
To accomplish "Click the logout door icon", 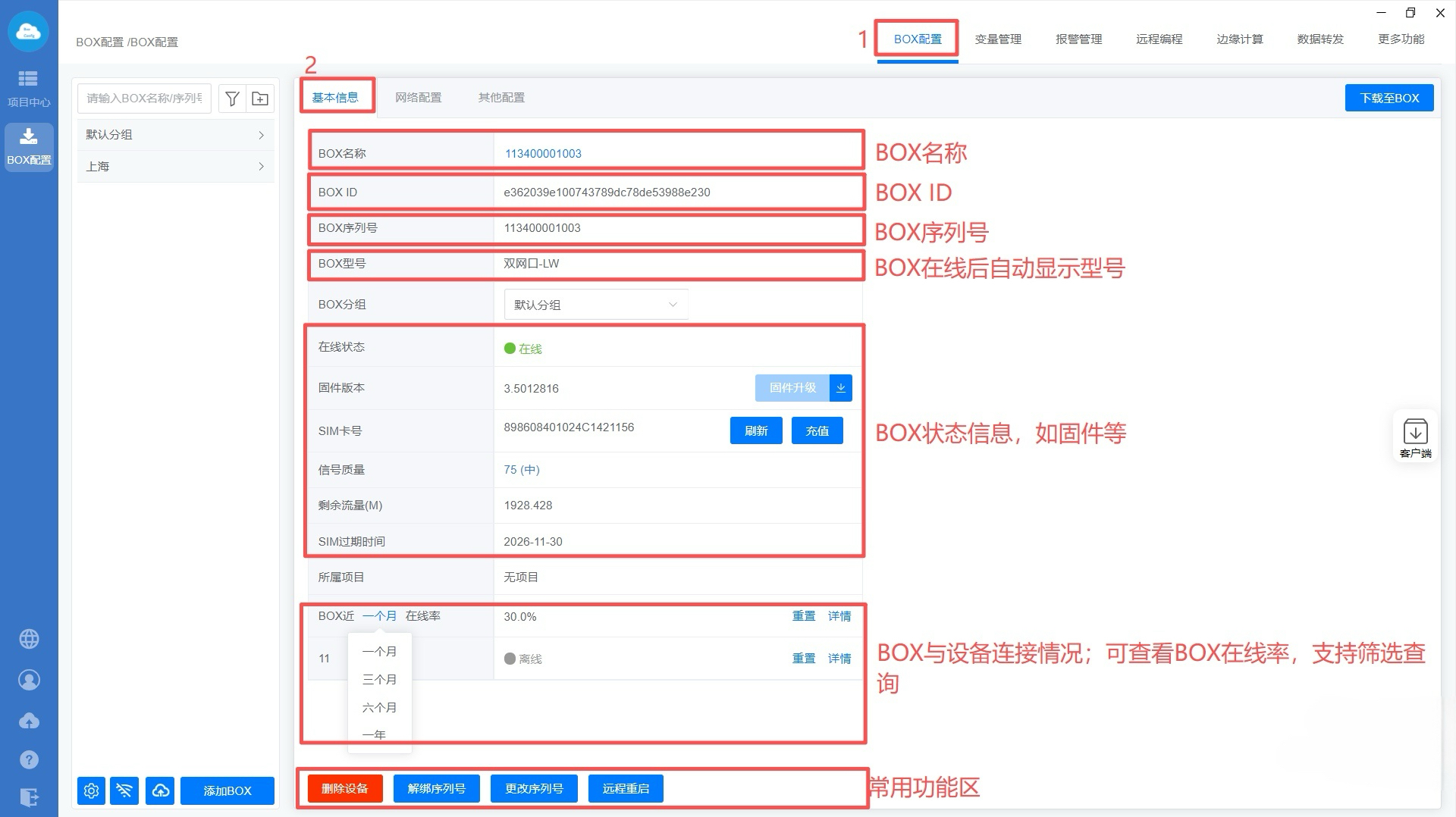I will [29, 797].
